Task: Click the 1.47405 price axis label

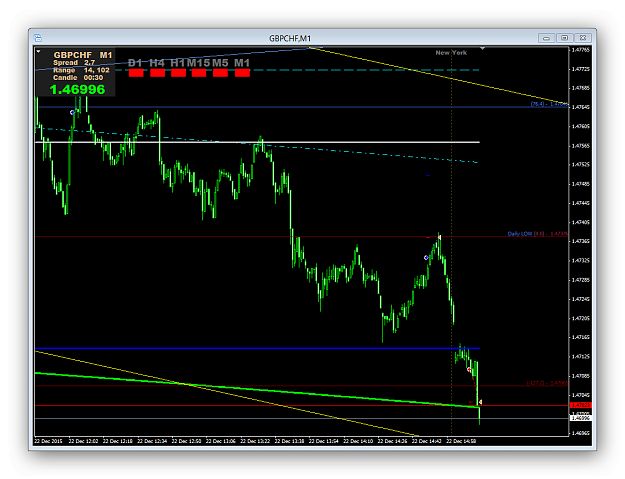Action: (x=581, y=222)
